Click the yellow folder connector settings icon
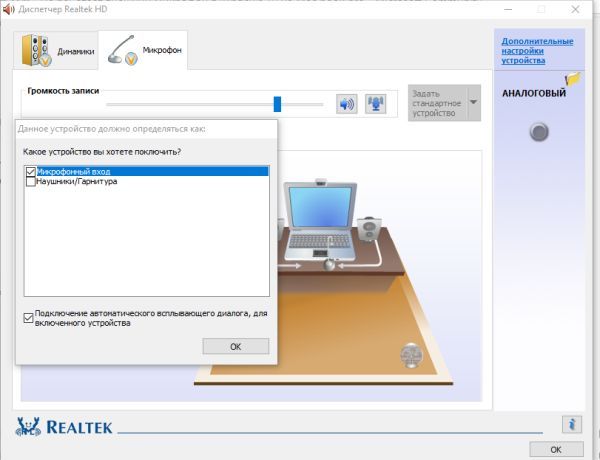The height and width of the screenshot is (460, 600). [573, 79]
